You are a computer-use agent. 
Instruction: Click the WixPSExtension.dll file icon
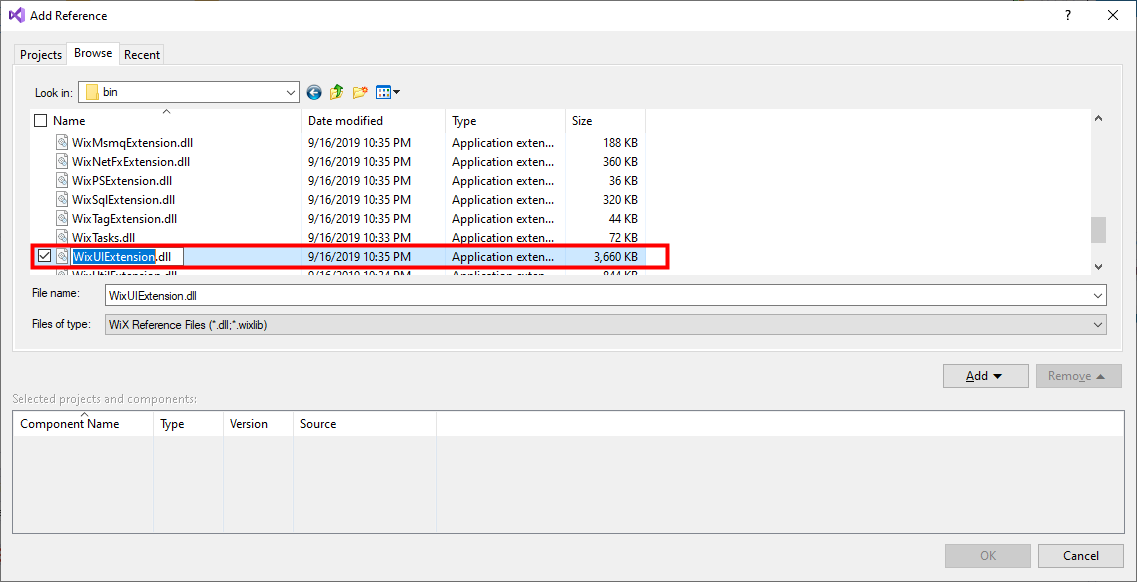[63, 180]
